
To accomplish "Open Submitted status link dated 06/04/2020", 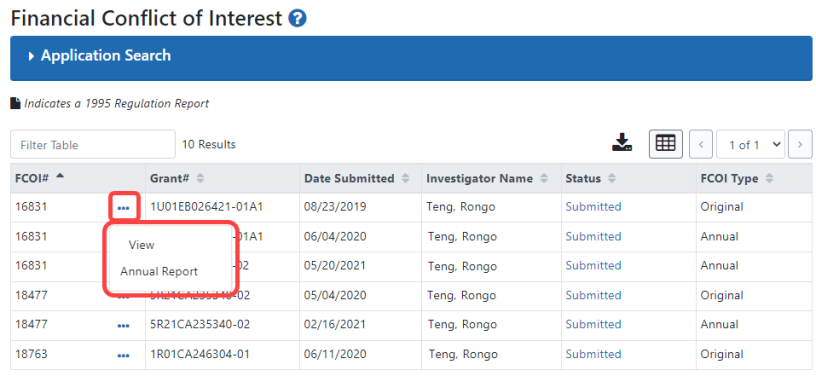I will click(593, 236).
